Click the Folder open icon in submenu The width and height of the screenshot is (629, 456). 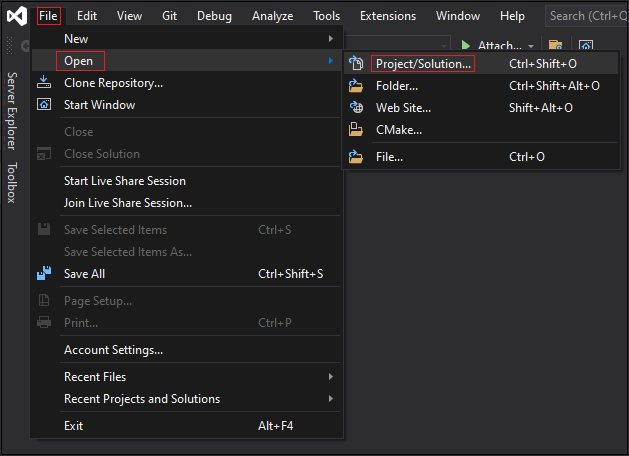(x=356, y=85)
